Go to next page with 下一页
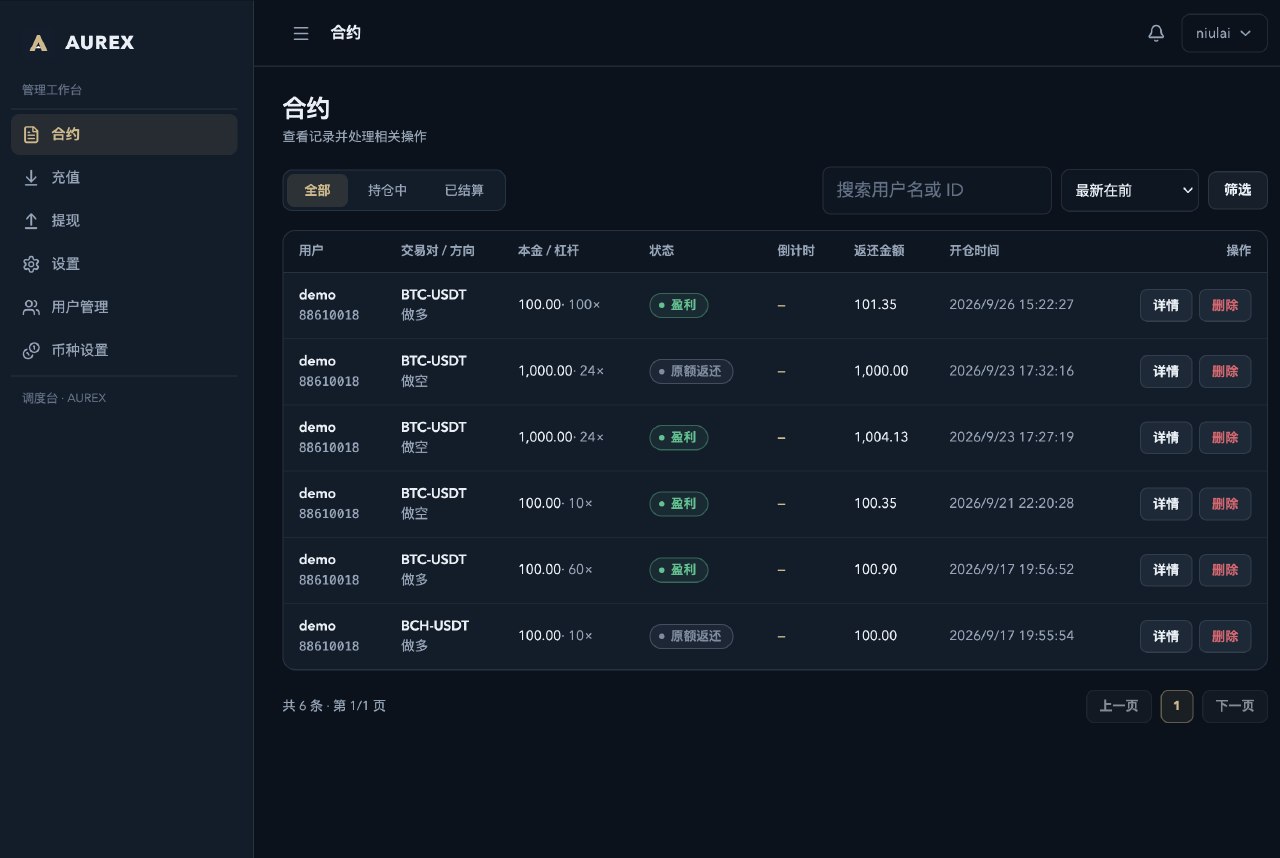This screenshot has height=858, width=1280. click(1235, 706)
